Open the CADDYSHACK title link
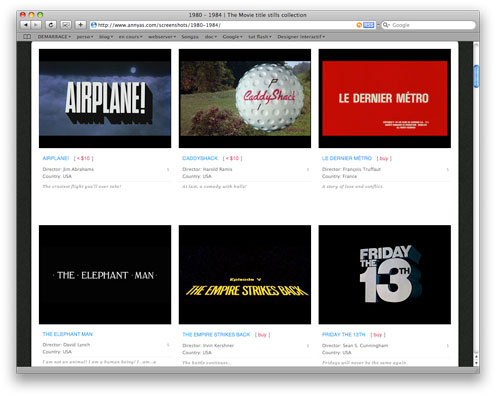Screen dimensions: 496x396 [200, 158]
